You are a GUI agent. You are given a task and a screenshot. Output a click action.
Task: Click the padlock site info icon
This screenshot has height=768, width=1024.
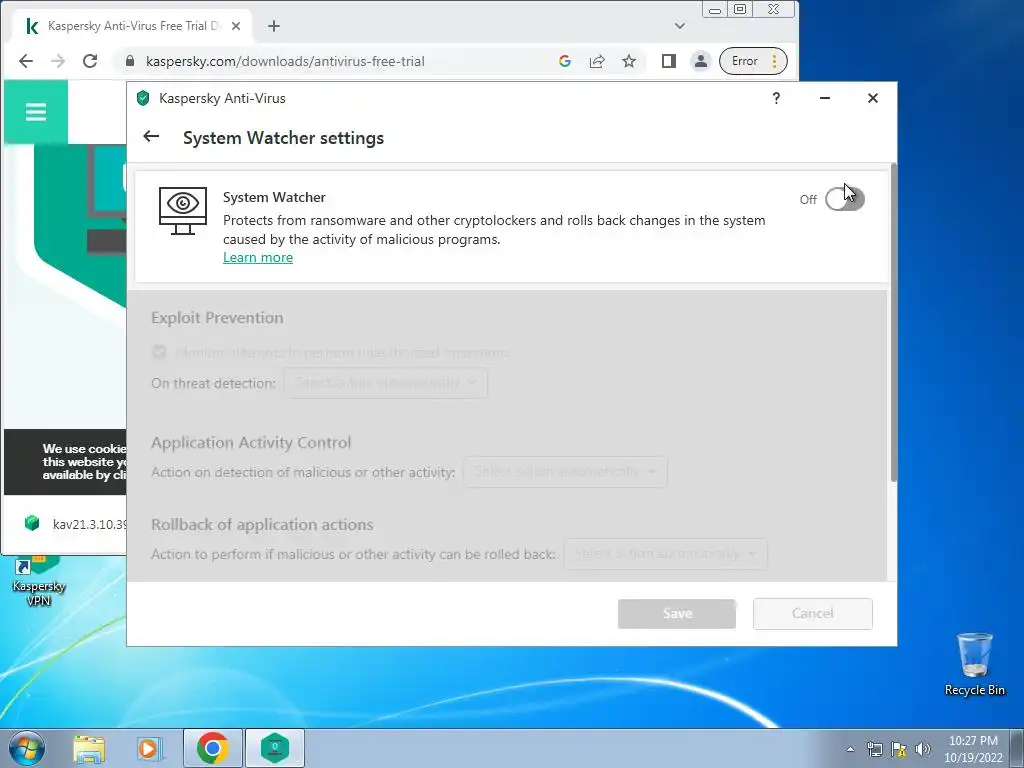point(130,61)
